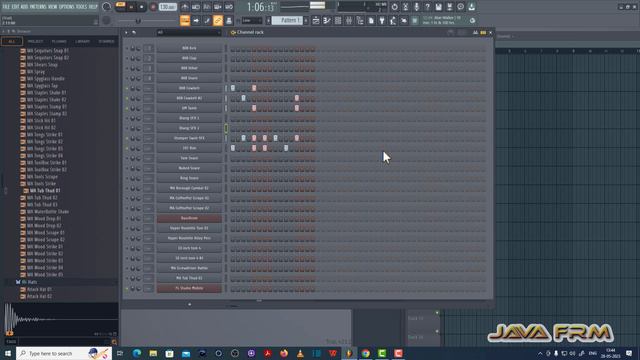Switch browser to the STARRED tab

106,42
